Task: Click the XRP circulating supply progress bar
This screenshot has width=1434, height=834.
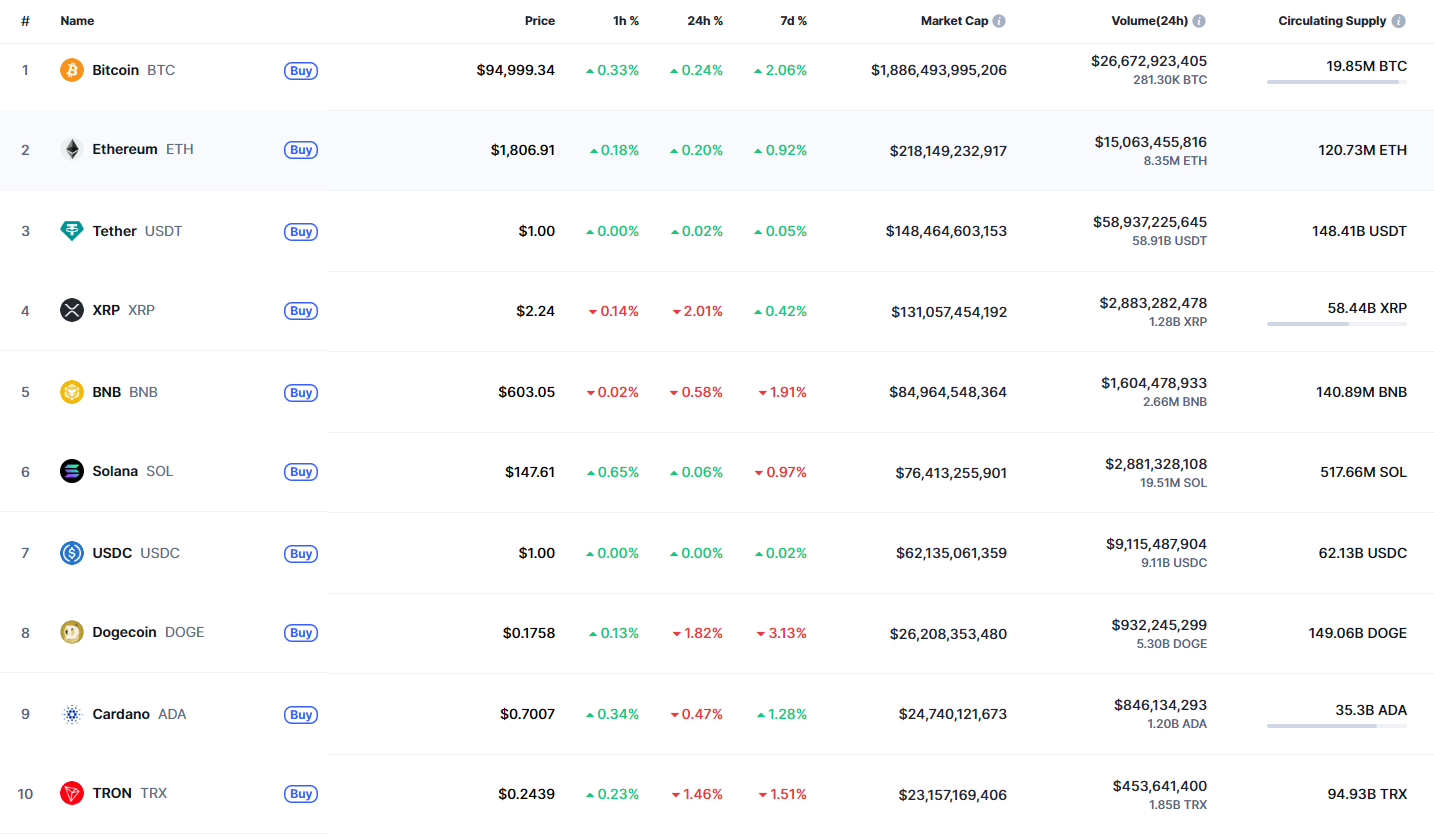Action: 1337,324
